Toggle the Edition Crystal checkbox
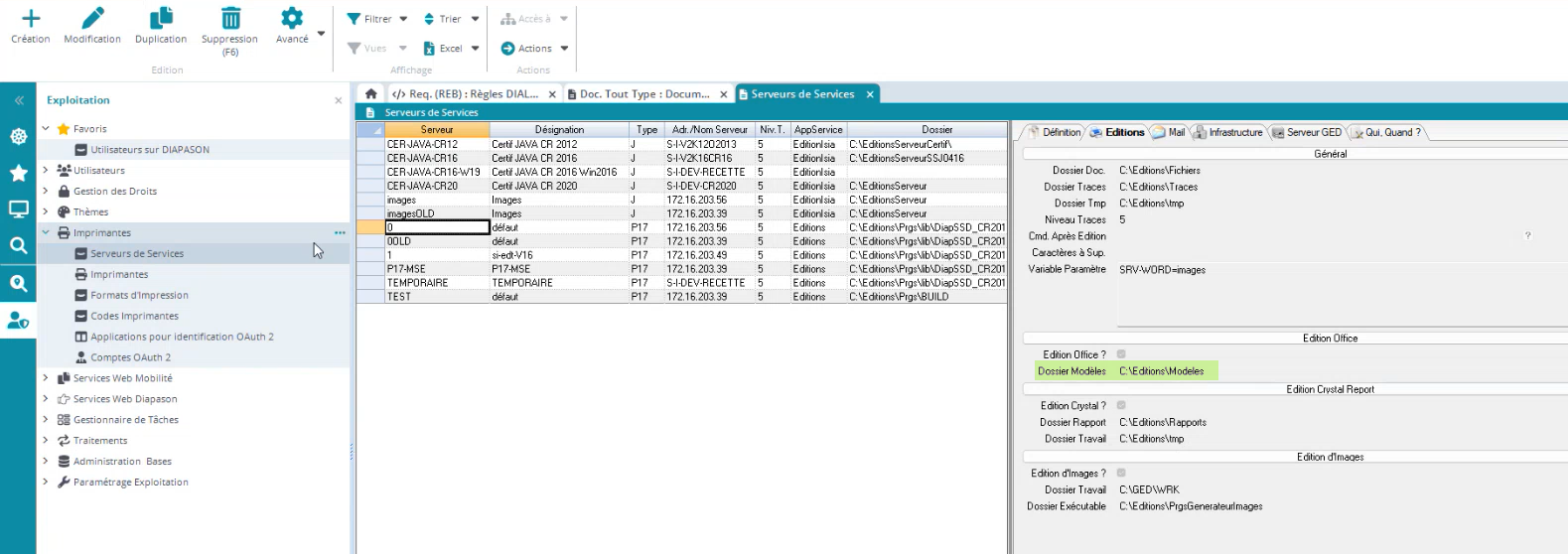1568x554 pixels. (1121, 405)
